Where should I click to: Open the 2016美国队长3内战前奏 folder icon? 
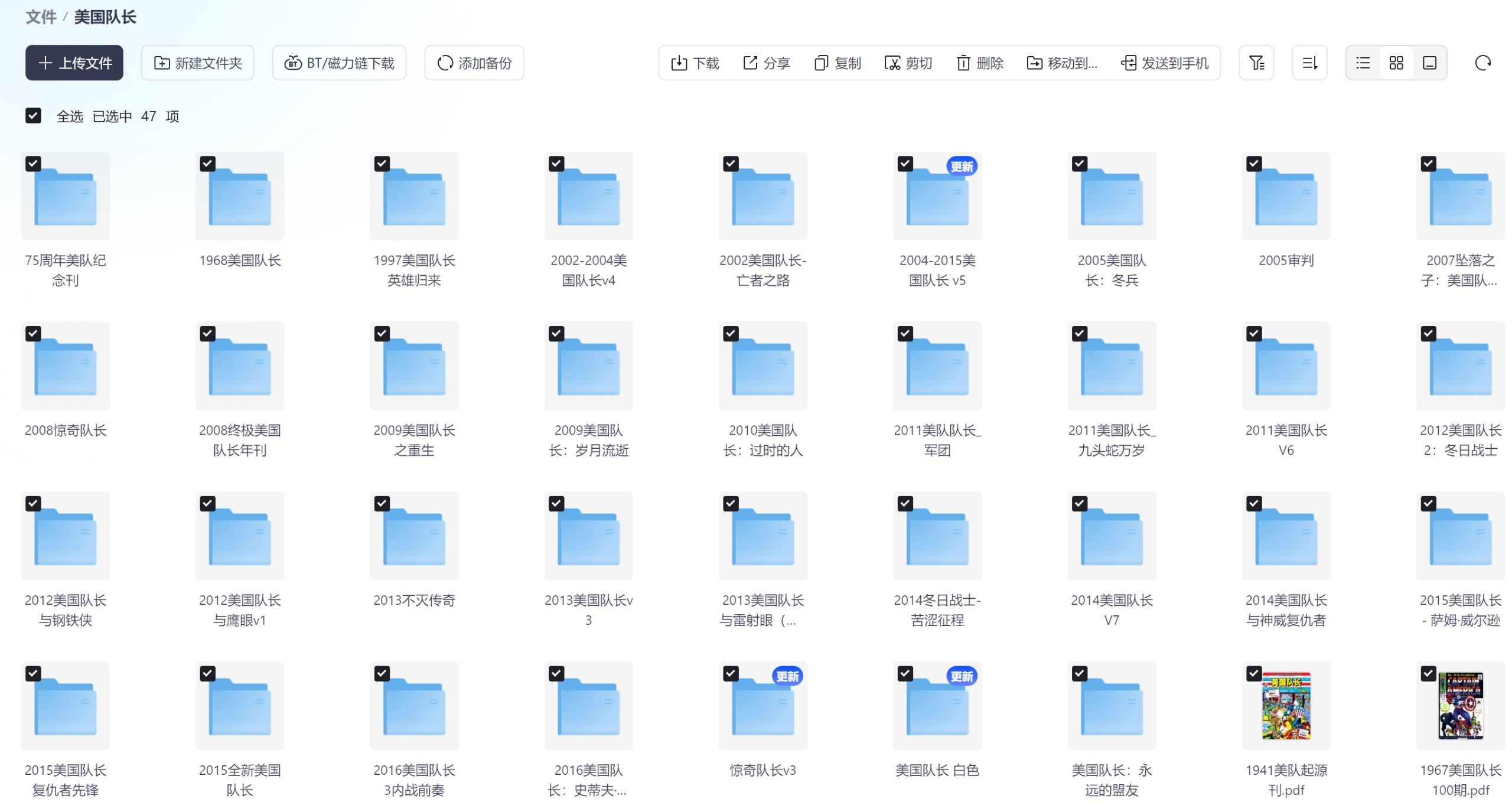pos(414,706)
